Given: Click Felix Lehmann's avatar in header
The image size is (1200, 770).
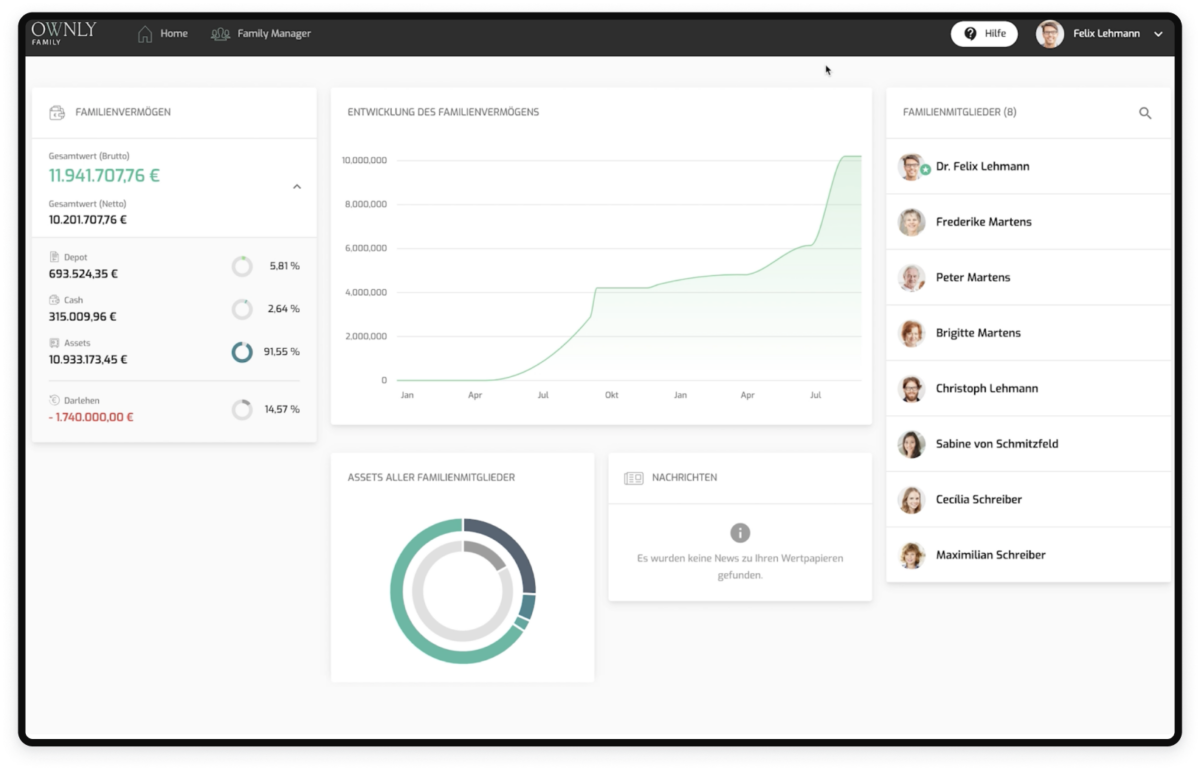Looking at the screenshot, I should (1050, 34).
